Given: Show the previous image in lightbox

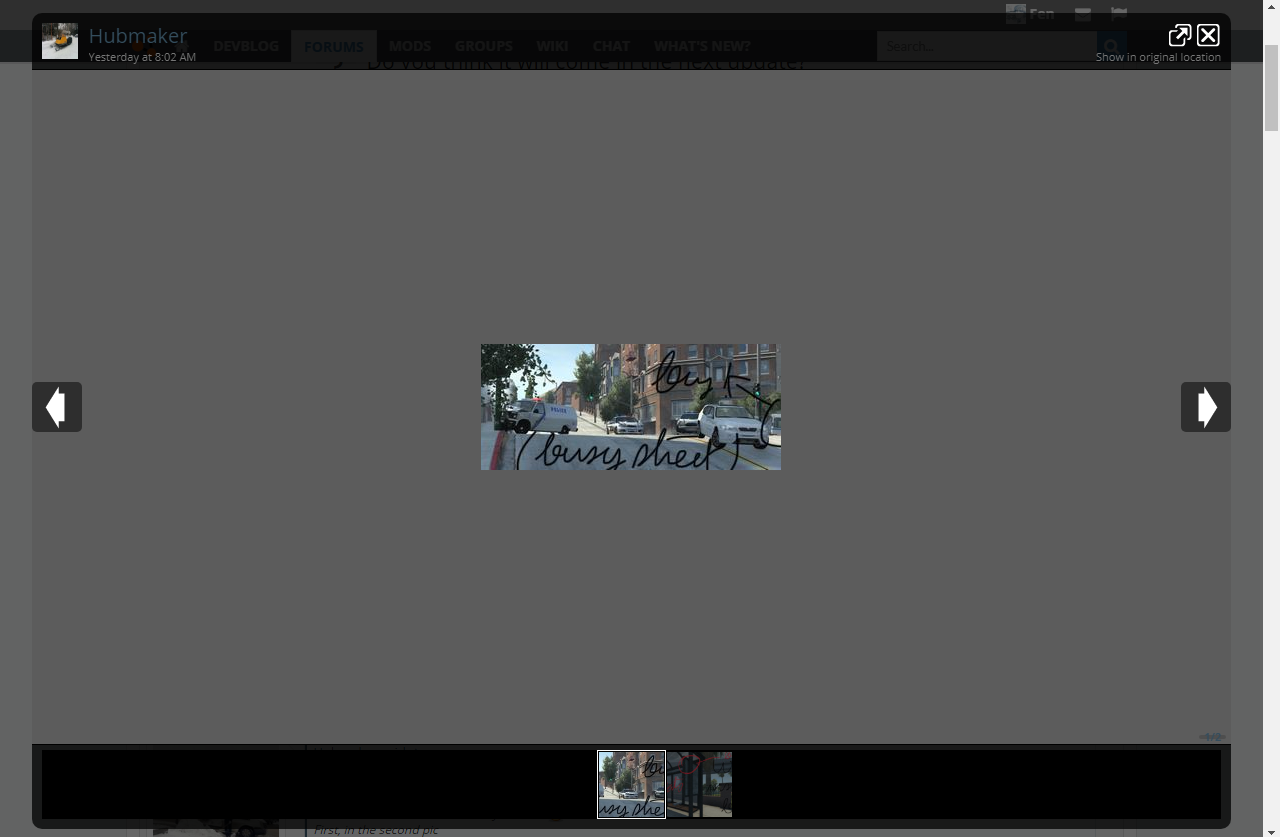Looking at the screenshot, I should tap(57, 407).
